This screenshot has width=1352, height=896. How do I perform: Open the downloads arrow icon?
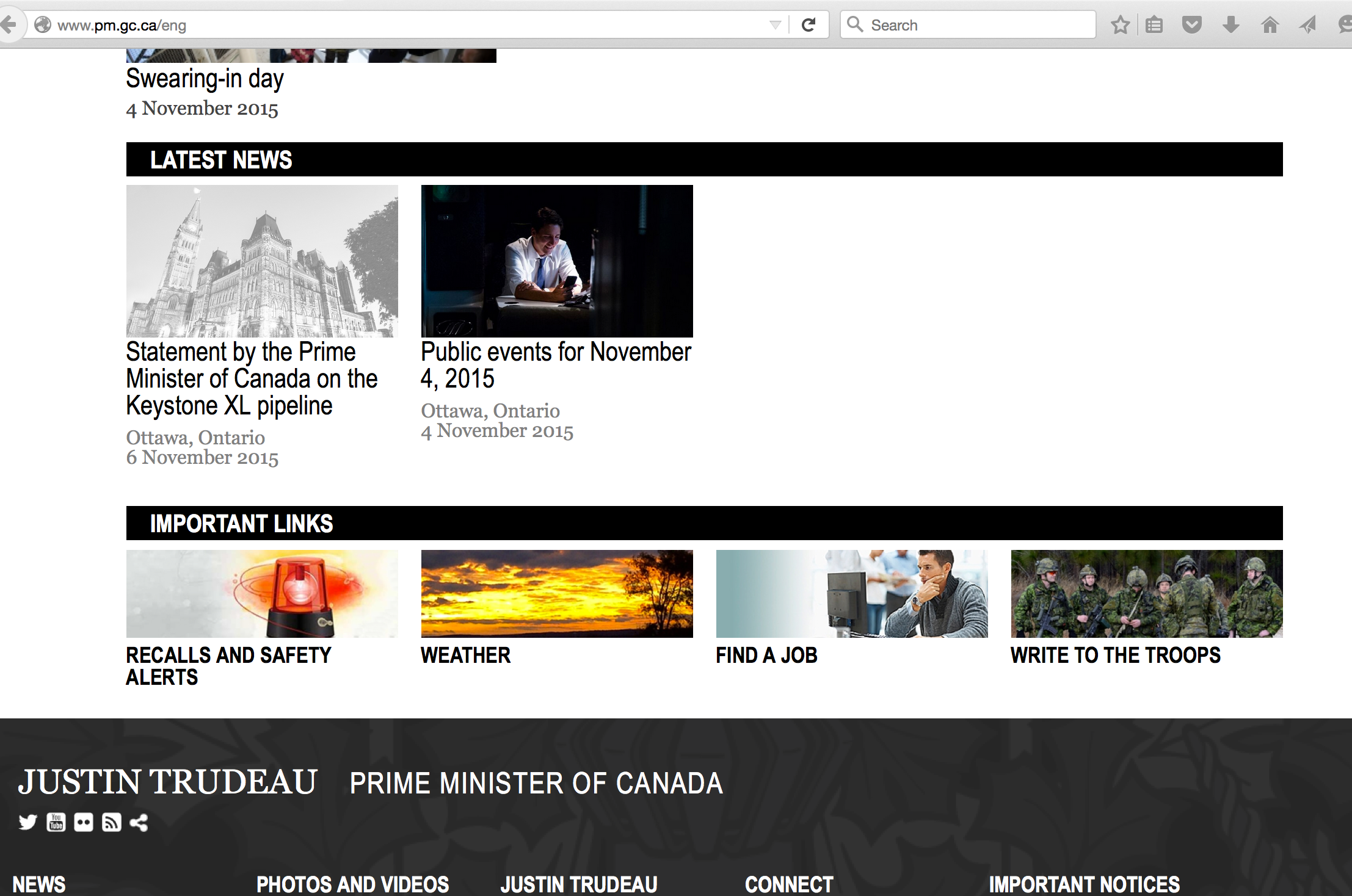tap(1231, 25)
